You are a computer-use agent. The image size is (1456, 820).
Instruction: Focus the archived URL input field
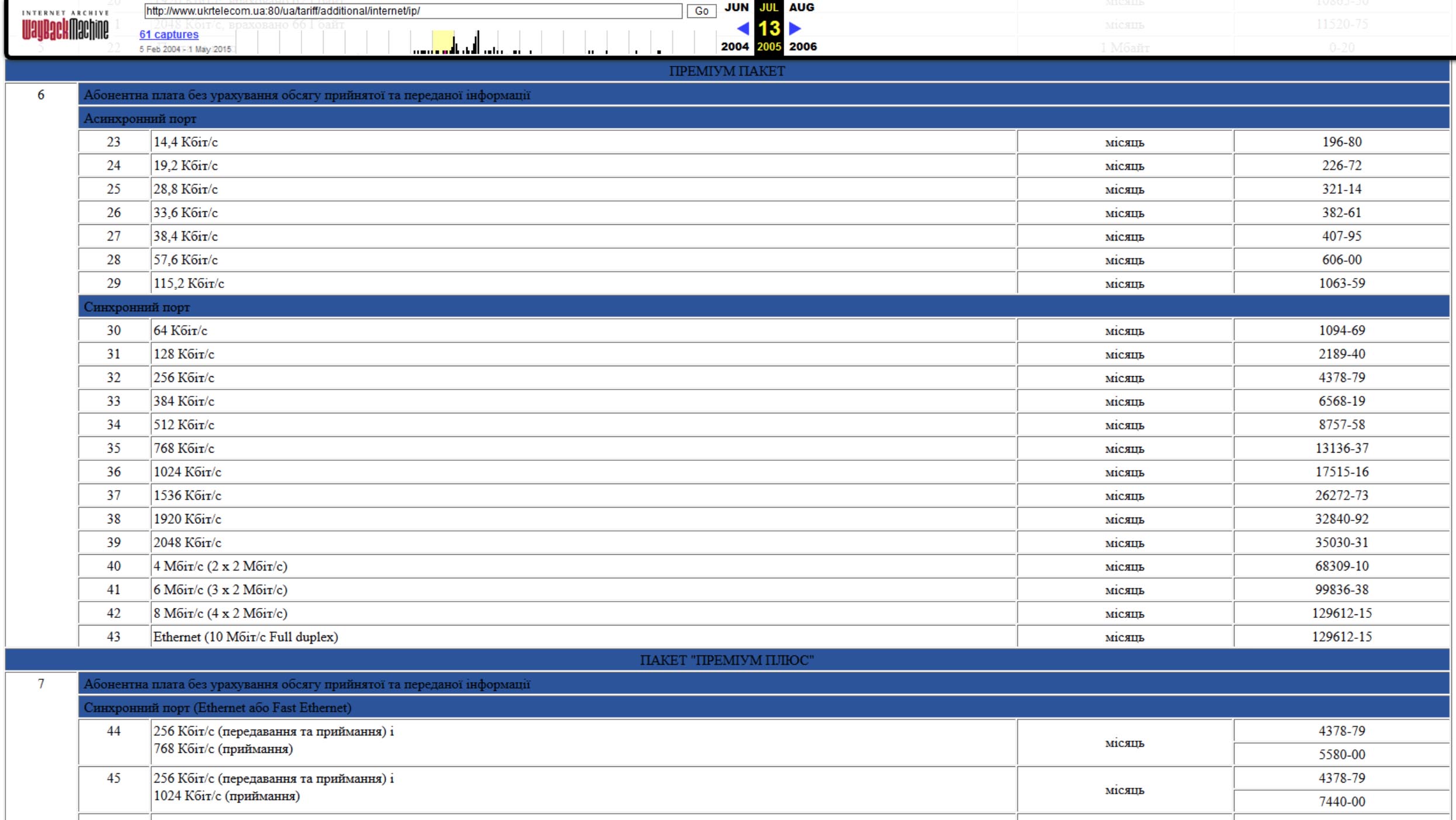(412, 11)
